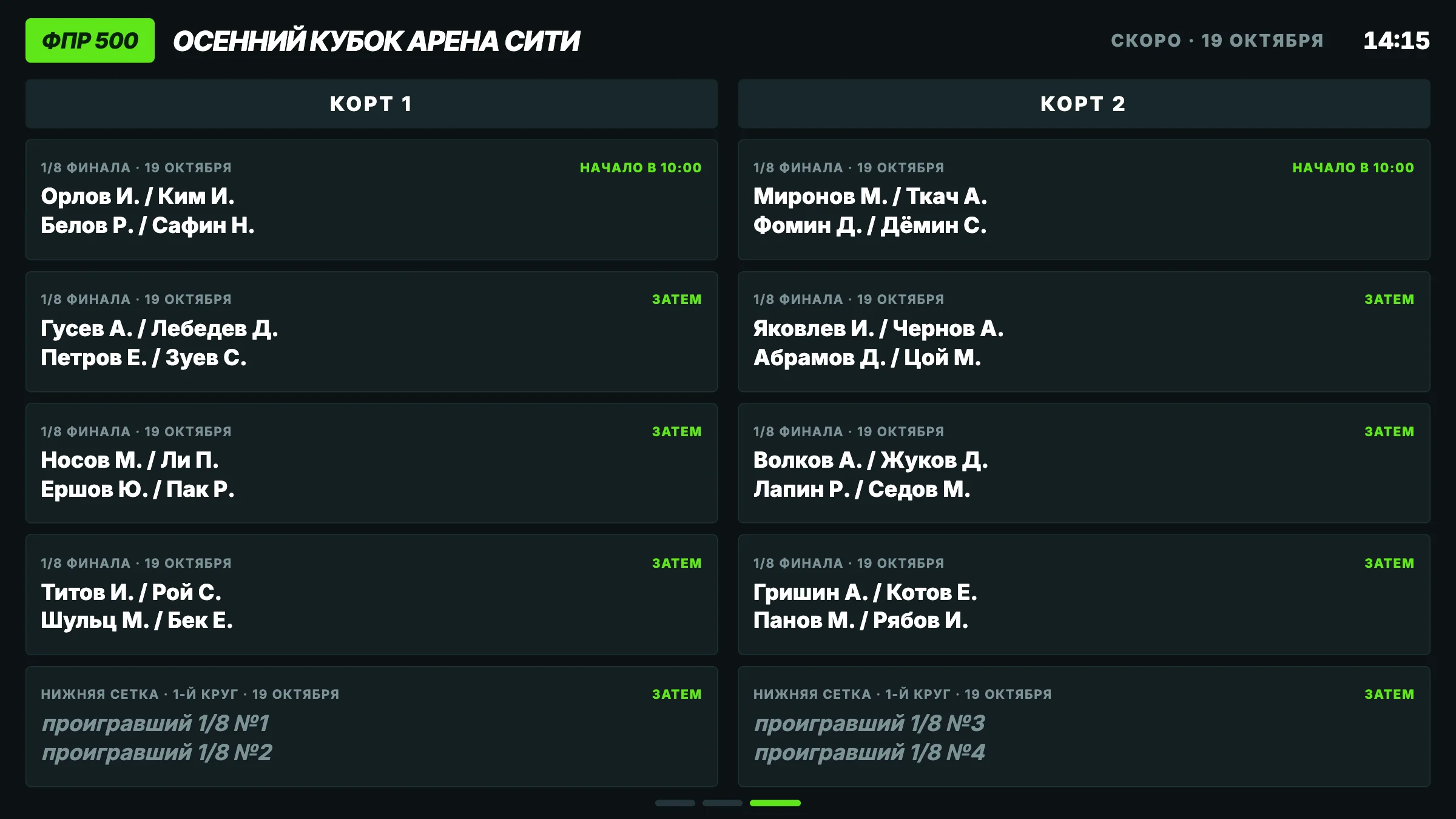The height and width of the screenshot is (819, 1456).
Task: Open match Миронов М. / Ткач А.
Action: tap(1084, 200)
